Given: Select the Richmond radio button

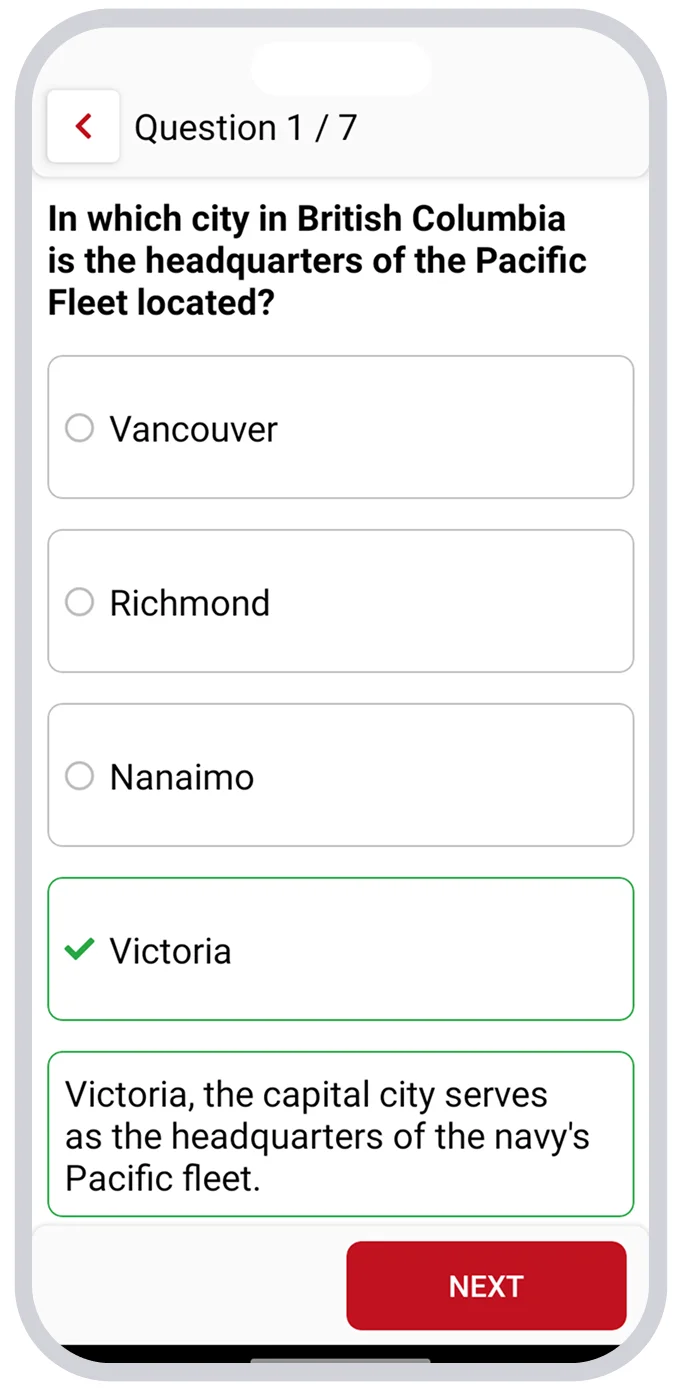Looking at the screenshot, I should pyautogui.click(x=79, y=602).
